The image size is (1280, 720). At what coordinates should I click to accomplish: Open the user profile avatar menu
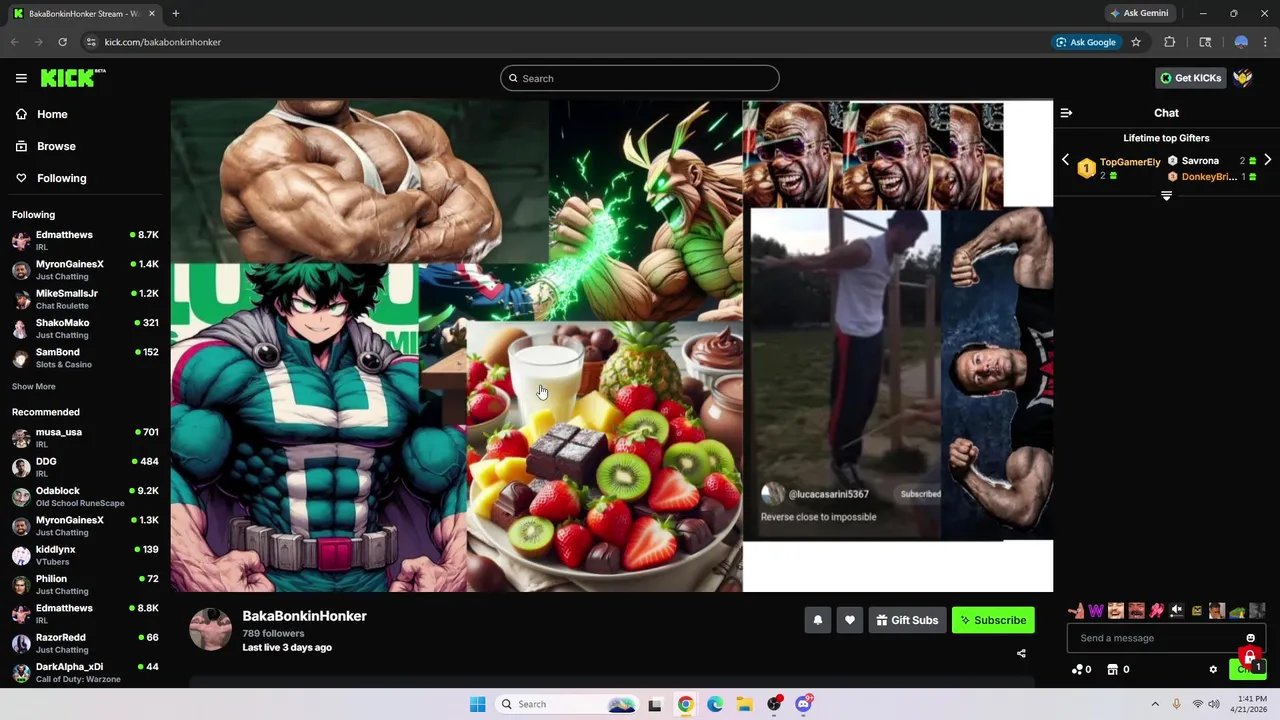pos(1243,78)
